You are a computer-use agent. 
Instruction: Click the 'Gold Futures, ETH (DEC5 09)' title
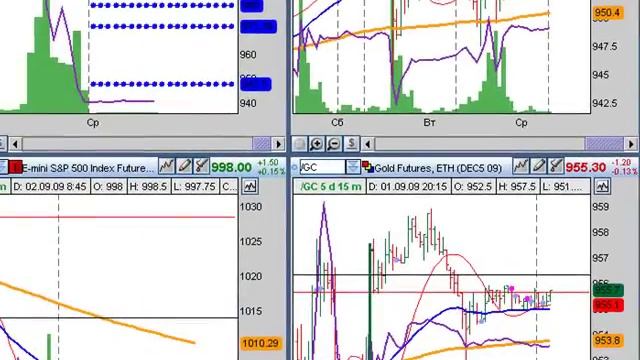438,168
